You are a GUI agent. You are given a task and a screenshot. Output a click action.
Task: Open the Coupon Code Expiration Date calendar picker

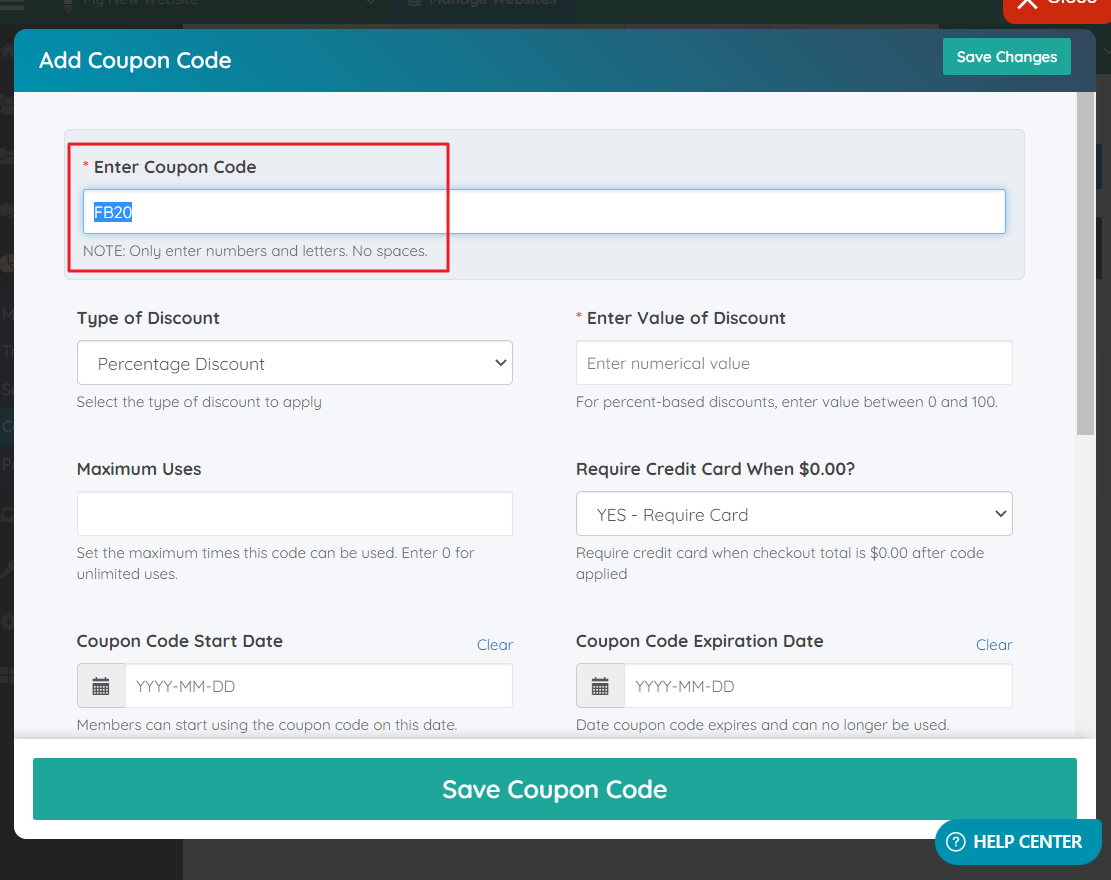(x=599, y=686)
